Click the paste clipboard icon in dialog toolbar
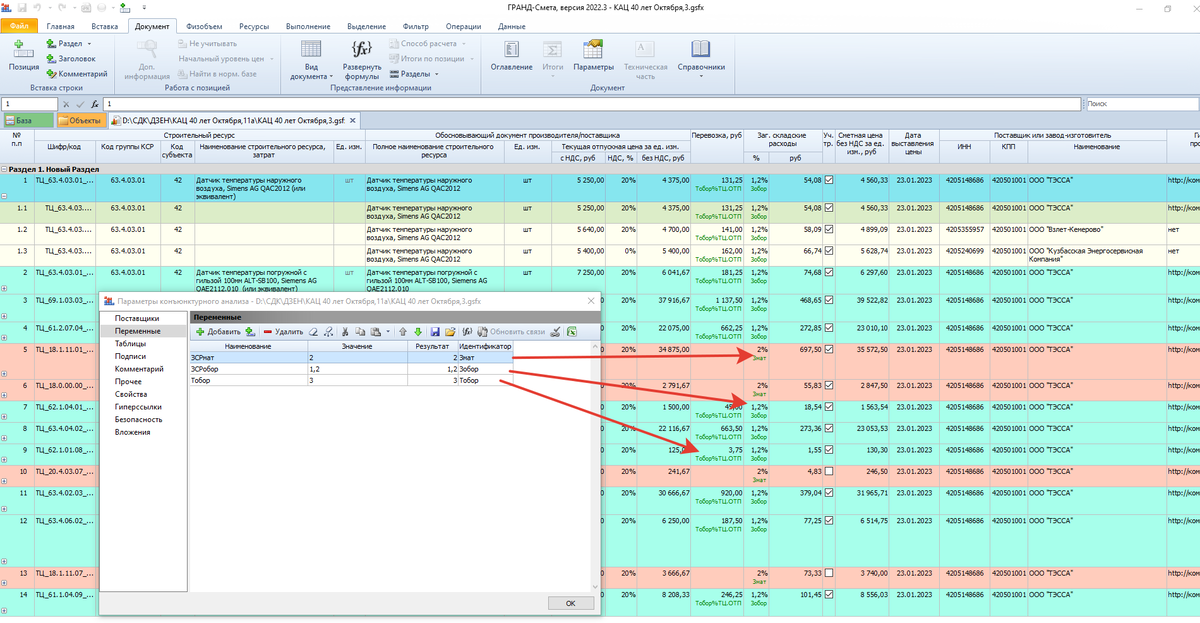Viewport: 1200px width, 623px height. [x=374, y=331]
